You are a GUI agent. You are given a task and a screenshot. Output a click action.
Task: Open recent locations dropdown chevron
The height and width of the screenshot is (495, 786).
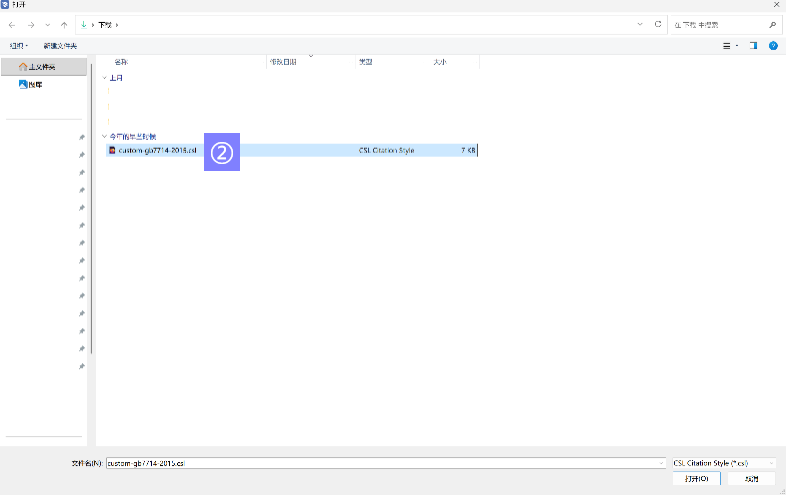(x=47, y=23)
